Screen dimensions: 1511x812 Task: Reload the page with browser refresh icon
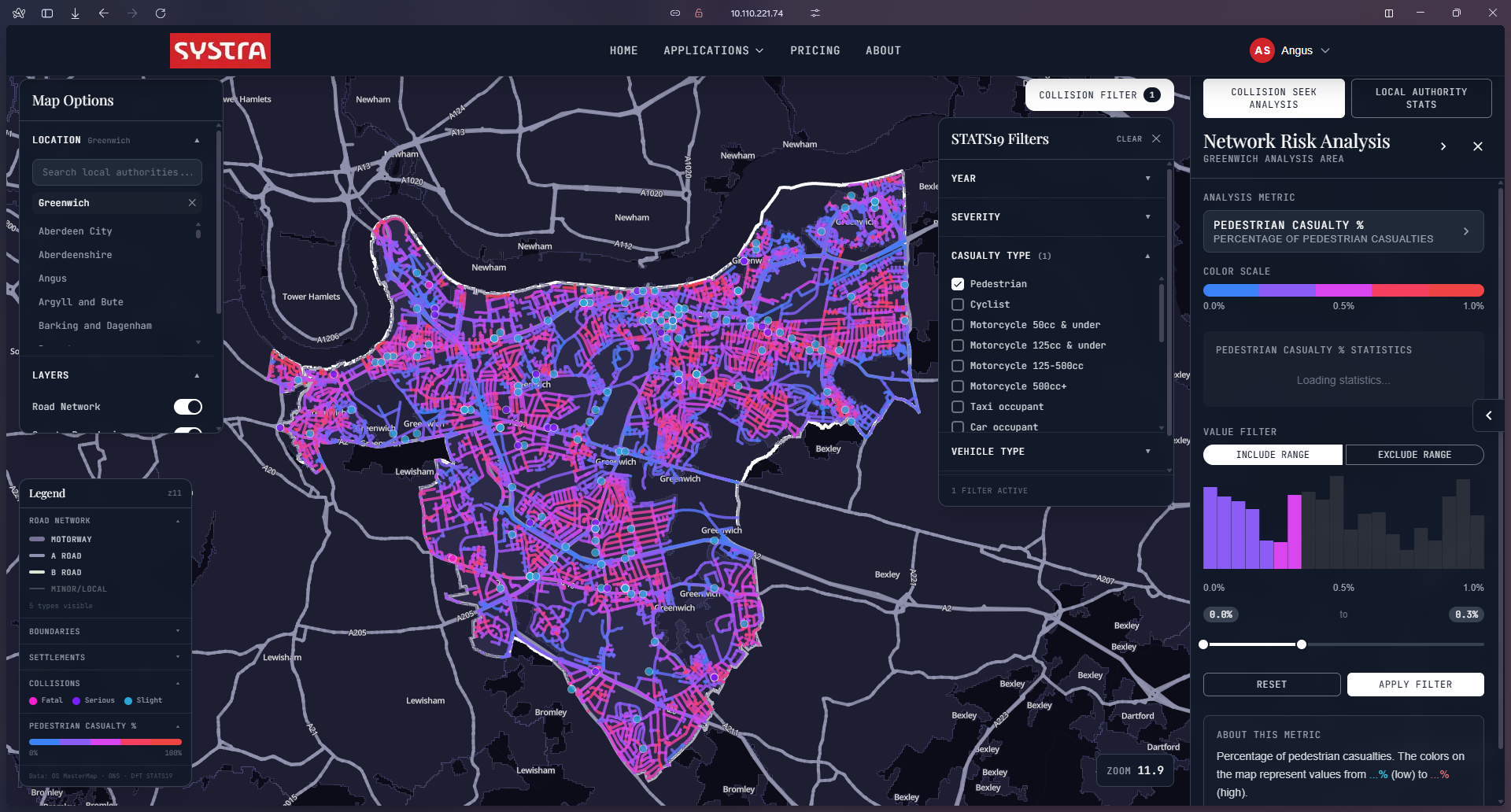161,13
